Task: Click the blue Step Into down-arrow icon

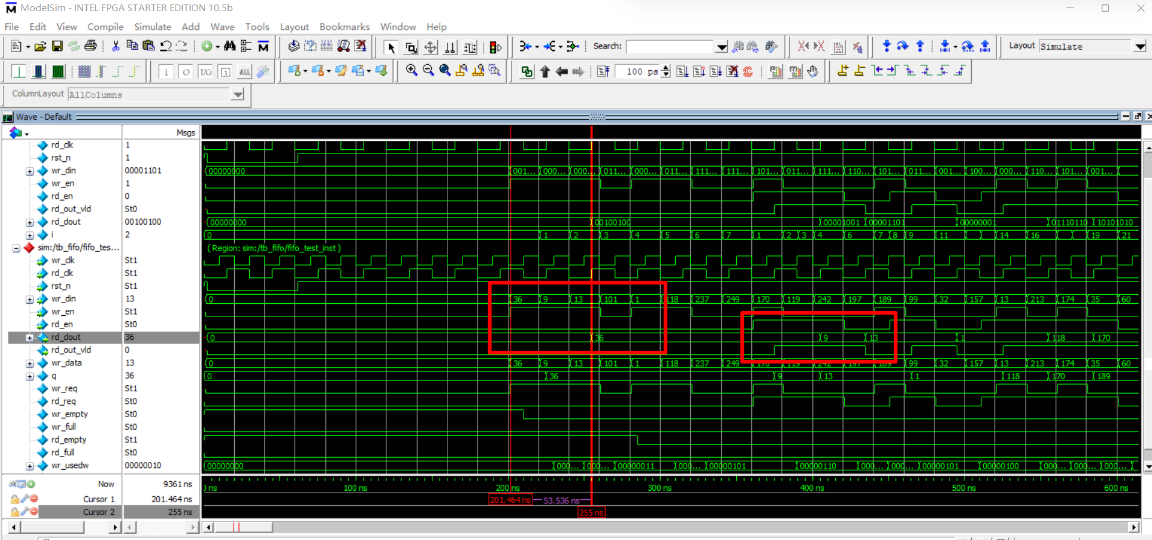Action: 887,46
